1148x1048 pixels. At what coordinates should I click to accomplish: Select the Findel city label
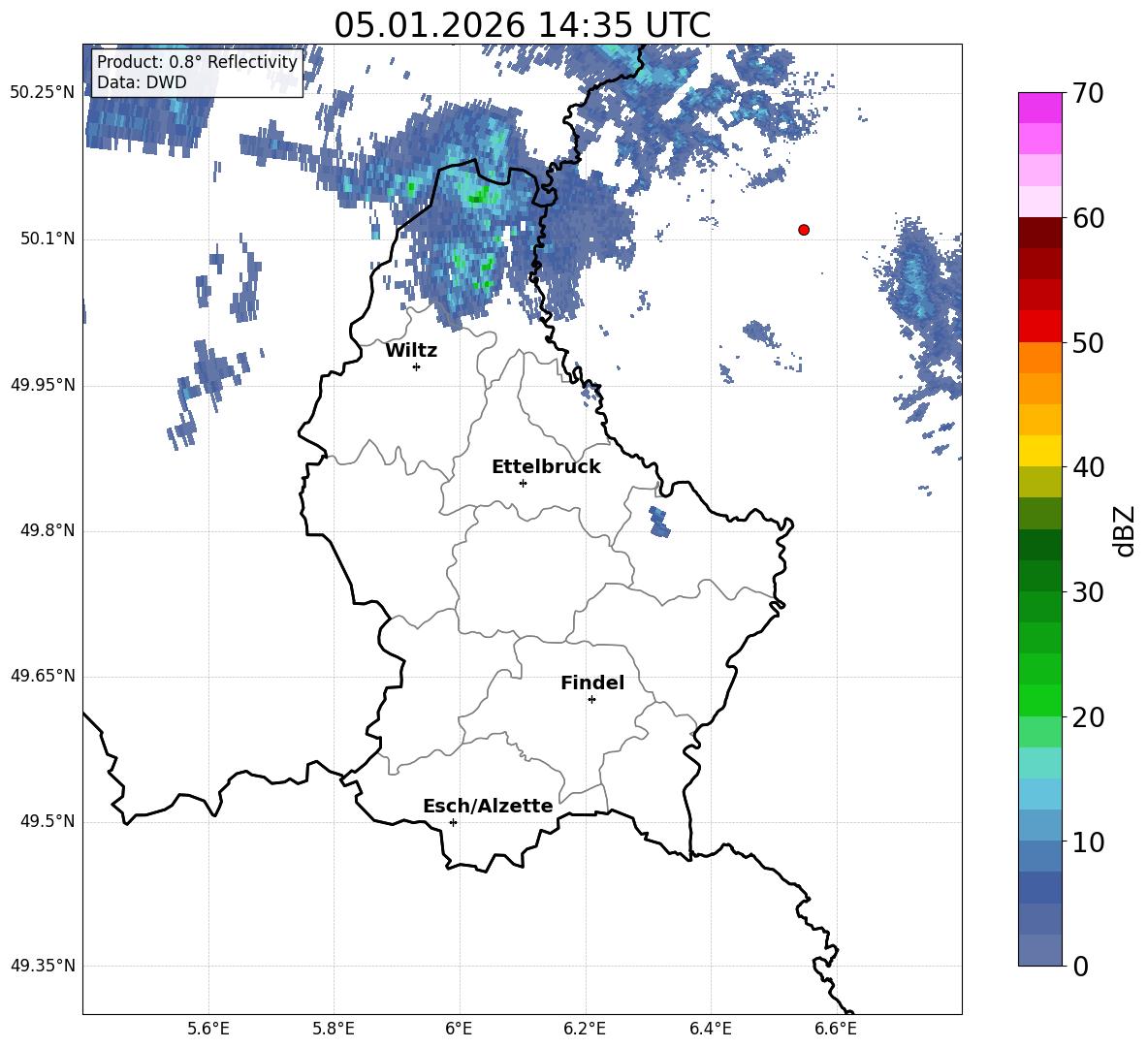[592, 683]
